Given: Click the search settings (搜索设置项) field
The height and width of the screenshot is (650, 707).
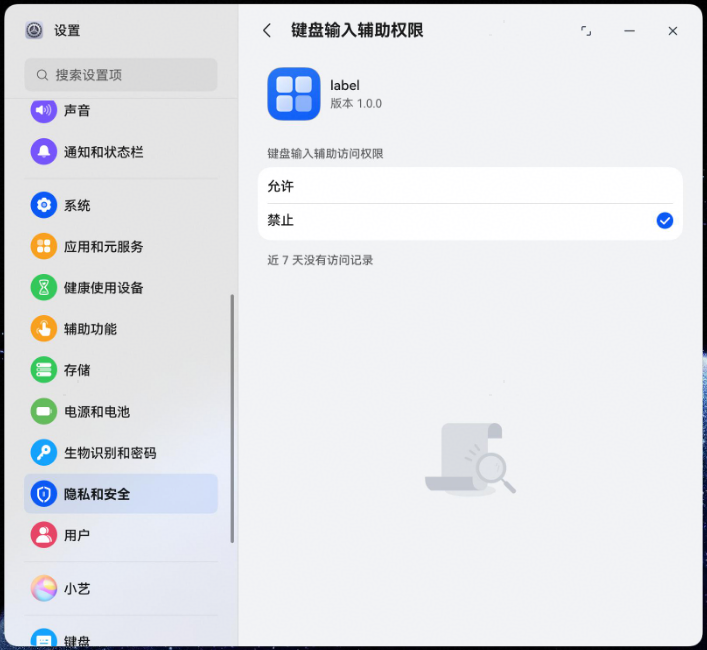Looking at the screenshot, I should click(x=121, y=75).
